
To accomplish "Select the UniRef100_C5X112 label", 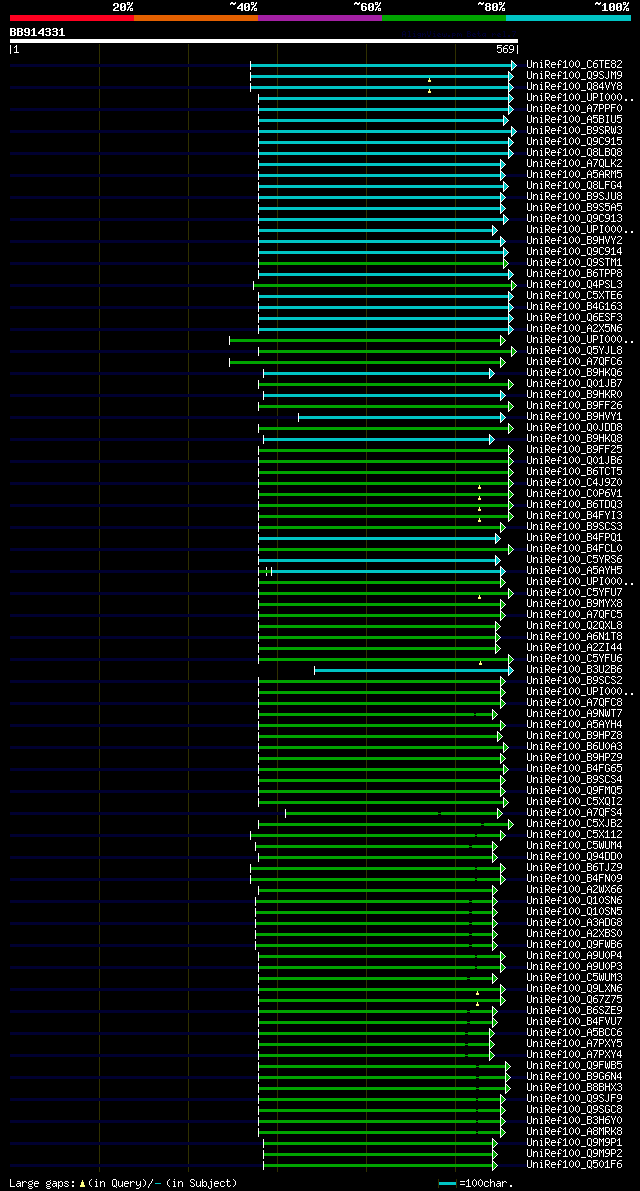I will click(574, 835).
